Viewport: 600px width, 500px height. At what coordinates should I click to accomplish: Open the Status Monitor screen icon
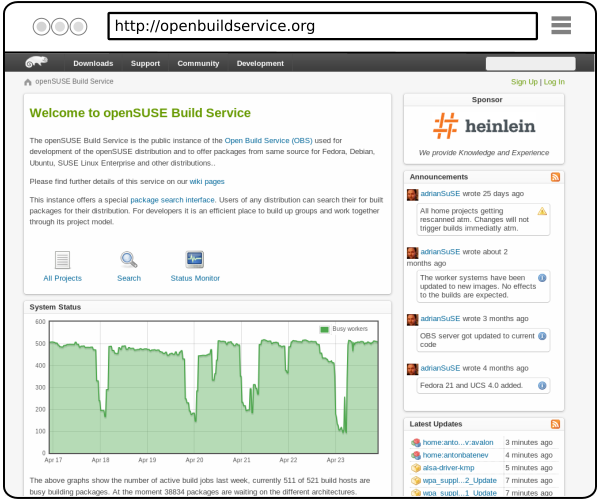point(195,259)
